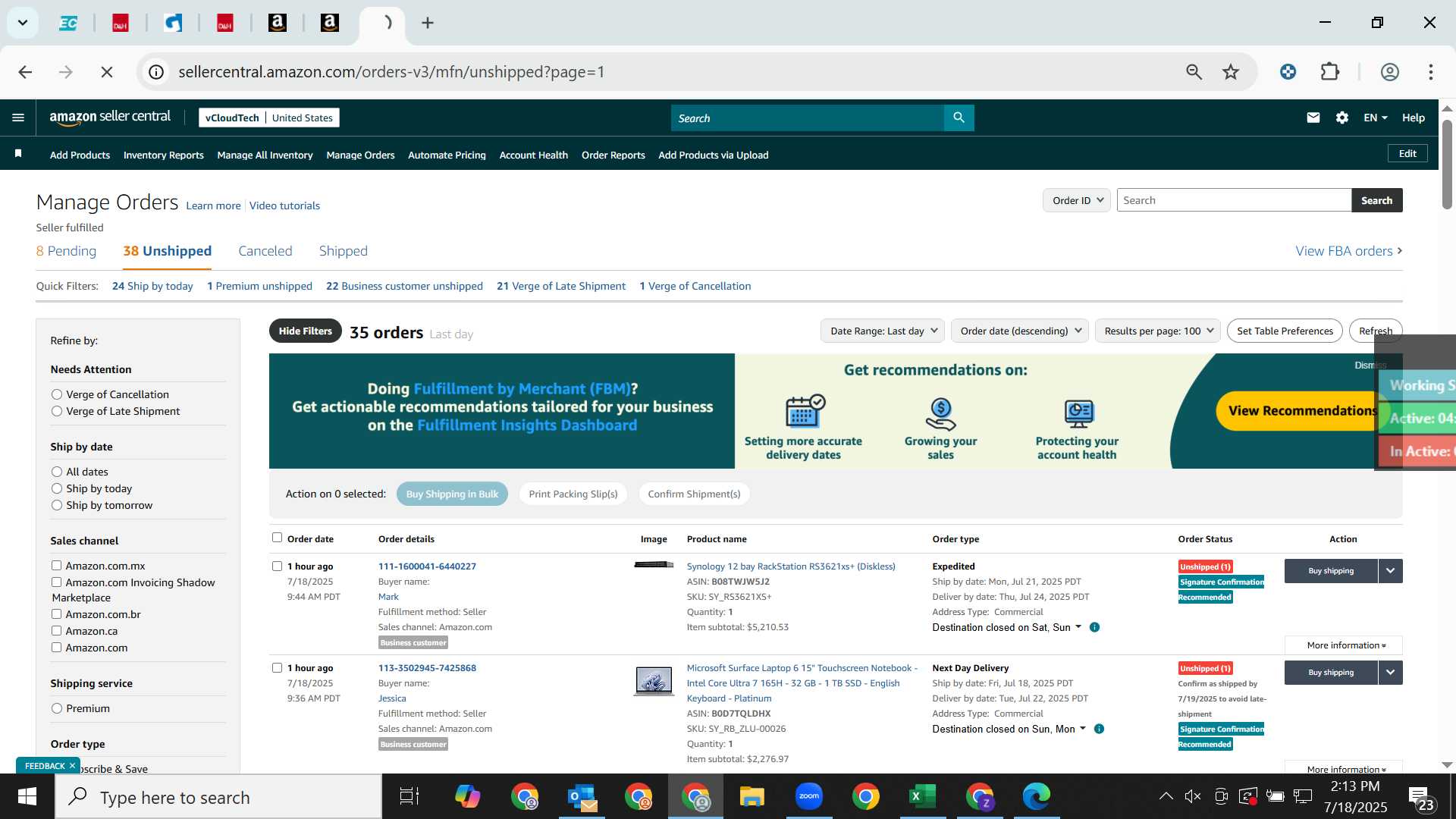Tick the select-all orders checkbox in header
The width and height of the screenshot is (1456, 819).
277,538
